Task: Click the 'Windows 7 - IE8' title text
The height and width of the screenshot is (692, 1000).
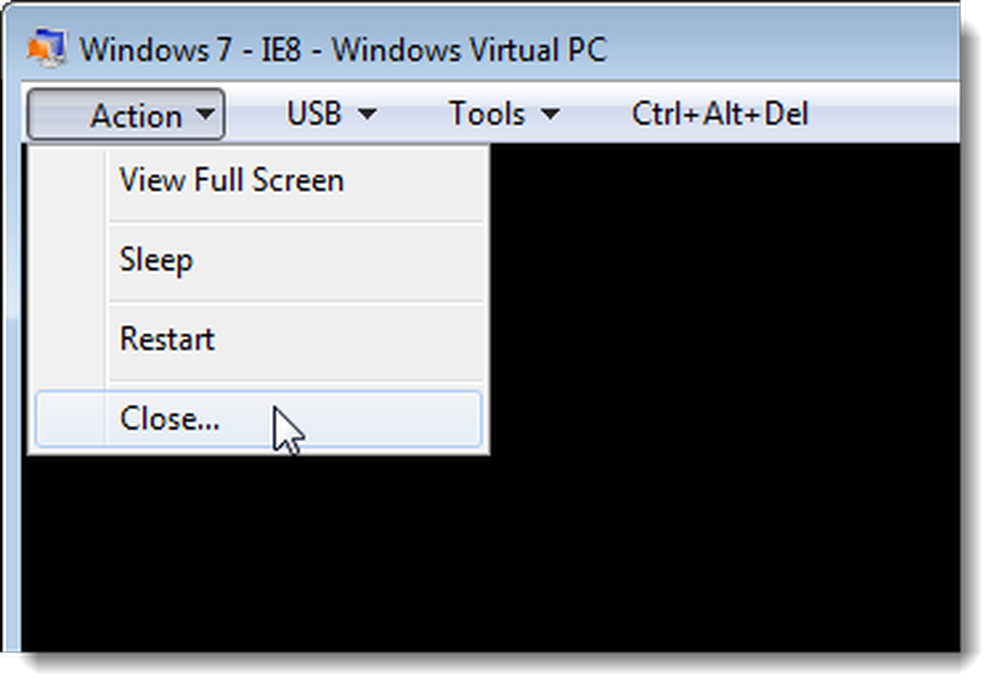Action: click(x=189, y=50)
